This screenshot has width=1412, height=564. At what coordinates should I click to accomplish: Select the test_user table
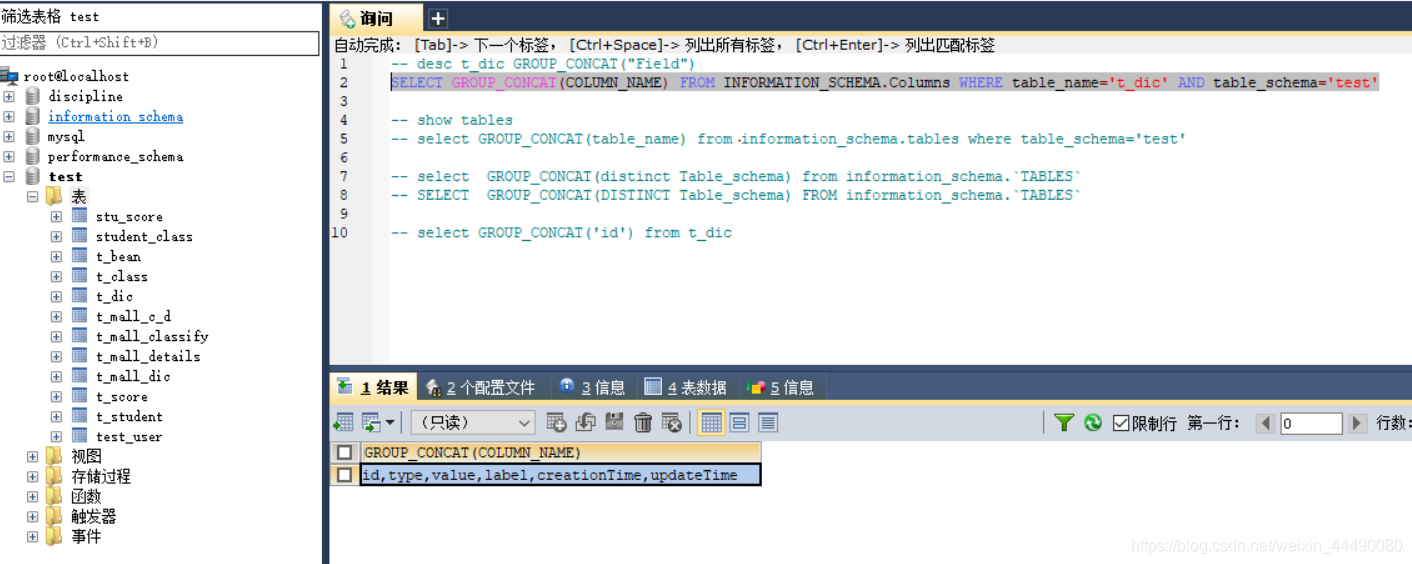coord(128,436)
